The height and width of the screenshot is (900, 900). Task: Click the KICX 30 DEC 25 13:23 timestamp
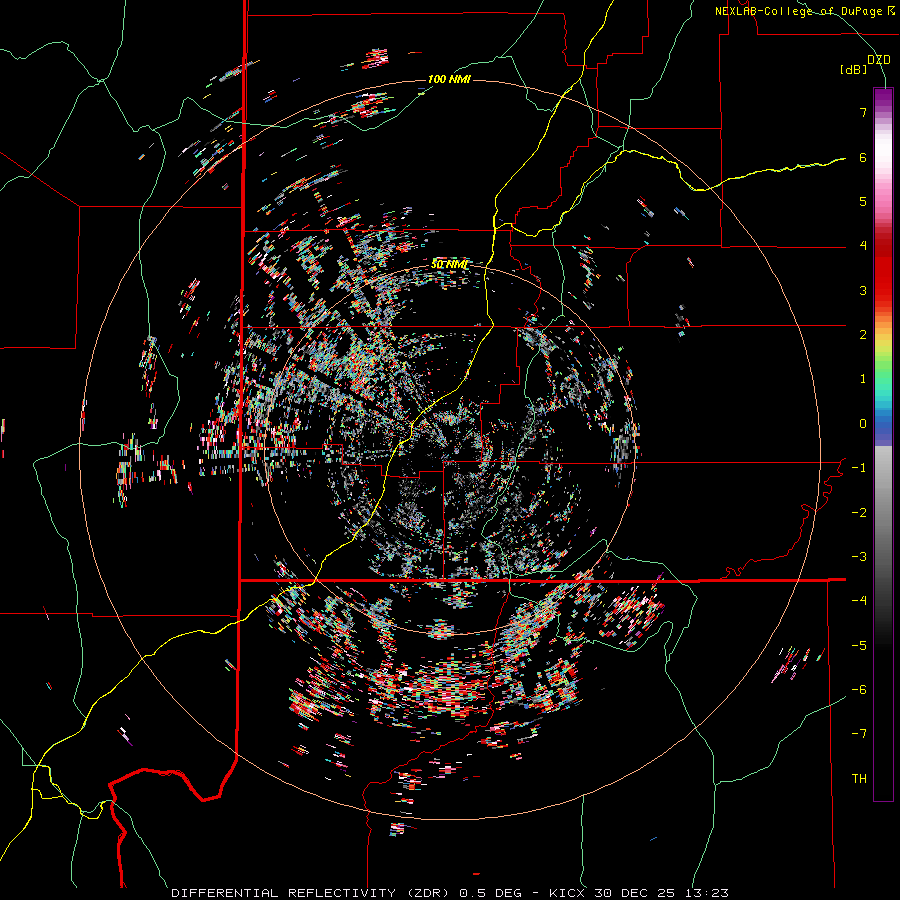pyautogui.click(x=639, y=893)
